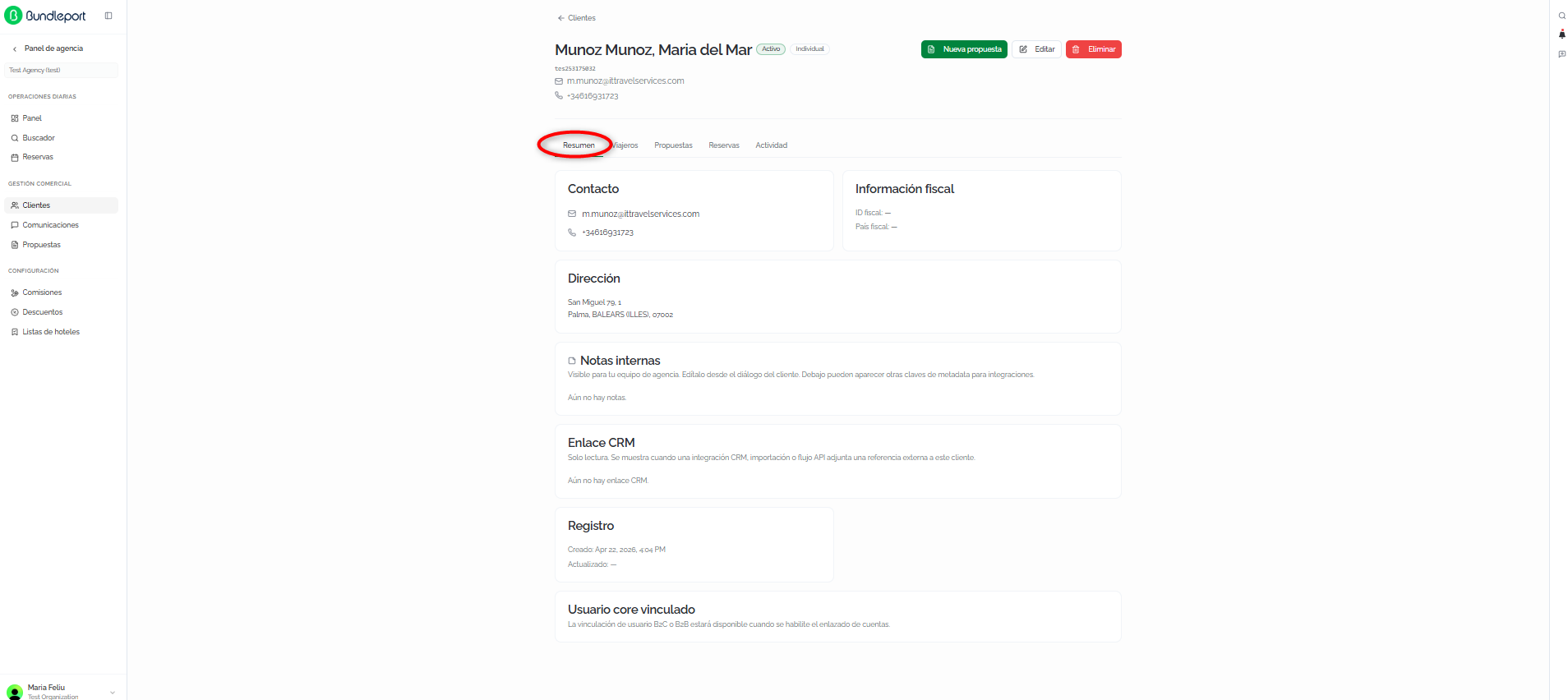Click the header phone +34616931723
This screenshot has height=700, width=1568.
593,96
